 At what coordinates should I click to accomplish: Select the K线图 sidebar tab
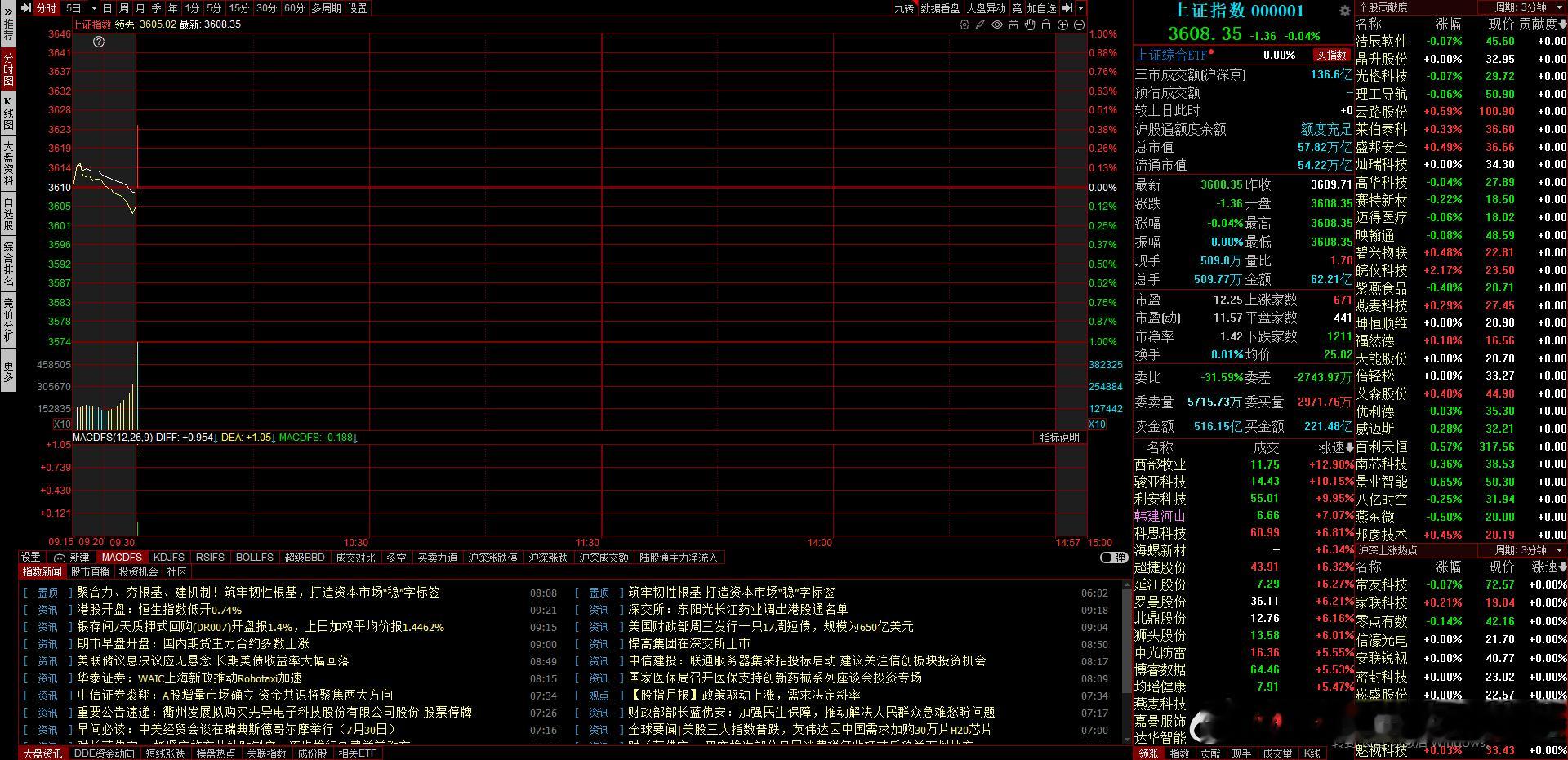pyautogui.click(x=8, y=113)
